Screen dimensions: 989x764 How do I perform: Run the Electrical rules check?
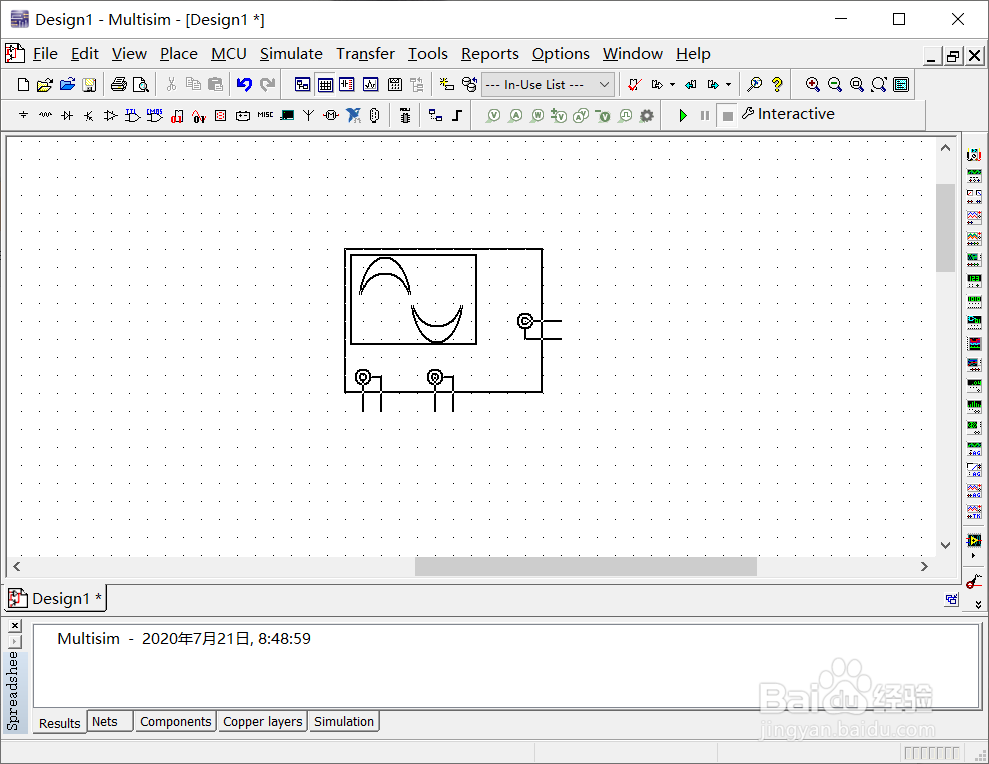635,85
